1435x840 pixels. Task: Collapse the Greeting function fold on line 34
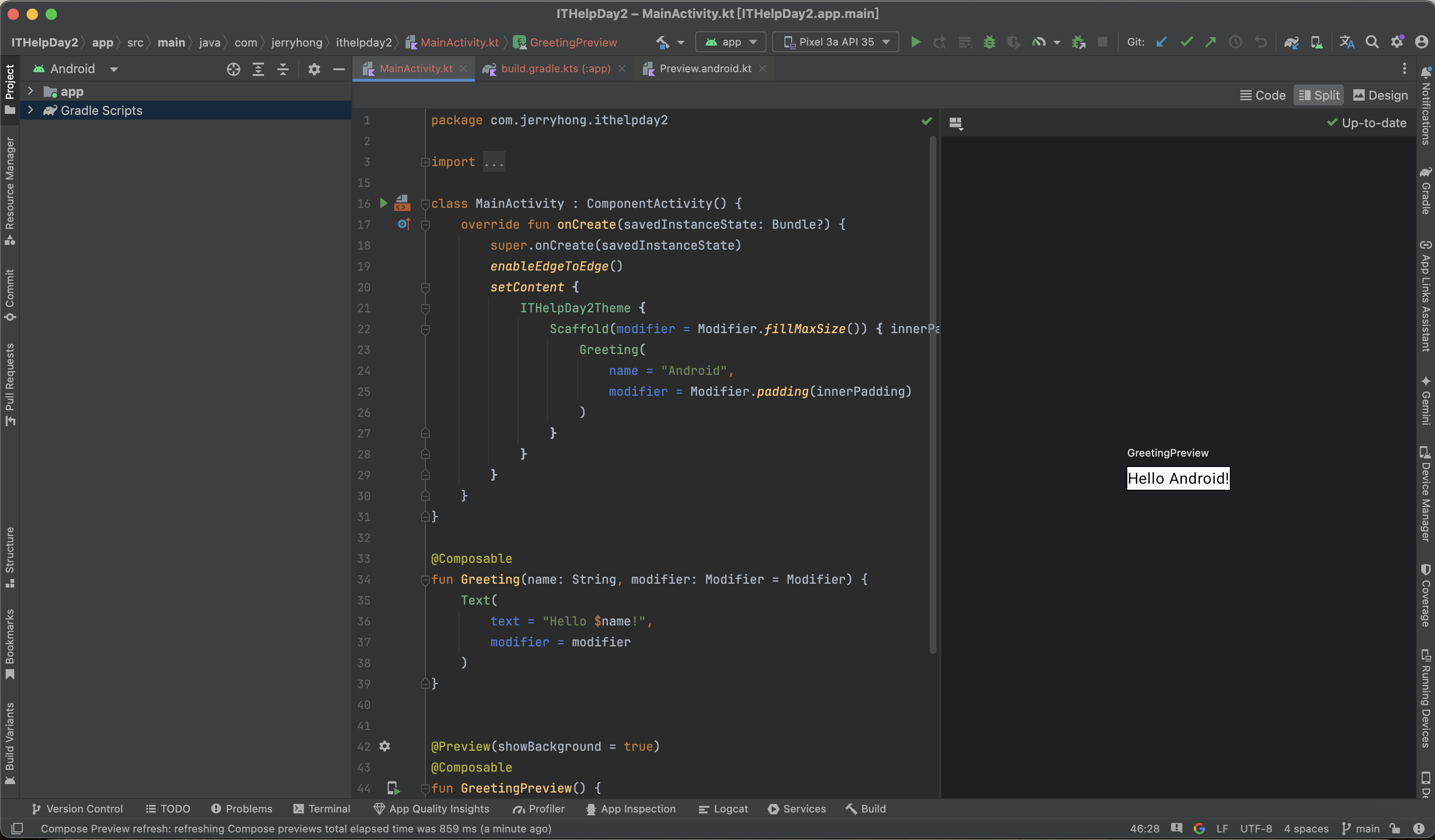pyautogui.click(x=425, y=580)
